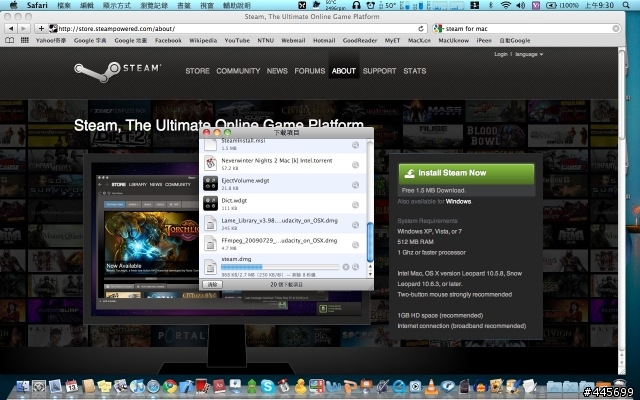Viewport: 640px width, 400px height.
Task: Open volume control in the menu bar
Action: (x=520, y=5)
